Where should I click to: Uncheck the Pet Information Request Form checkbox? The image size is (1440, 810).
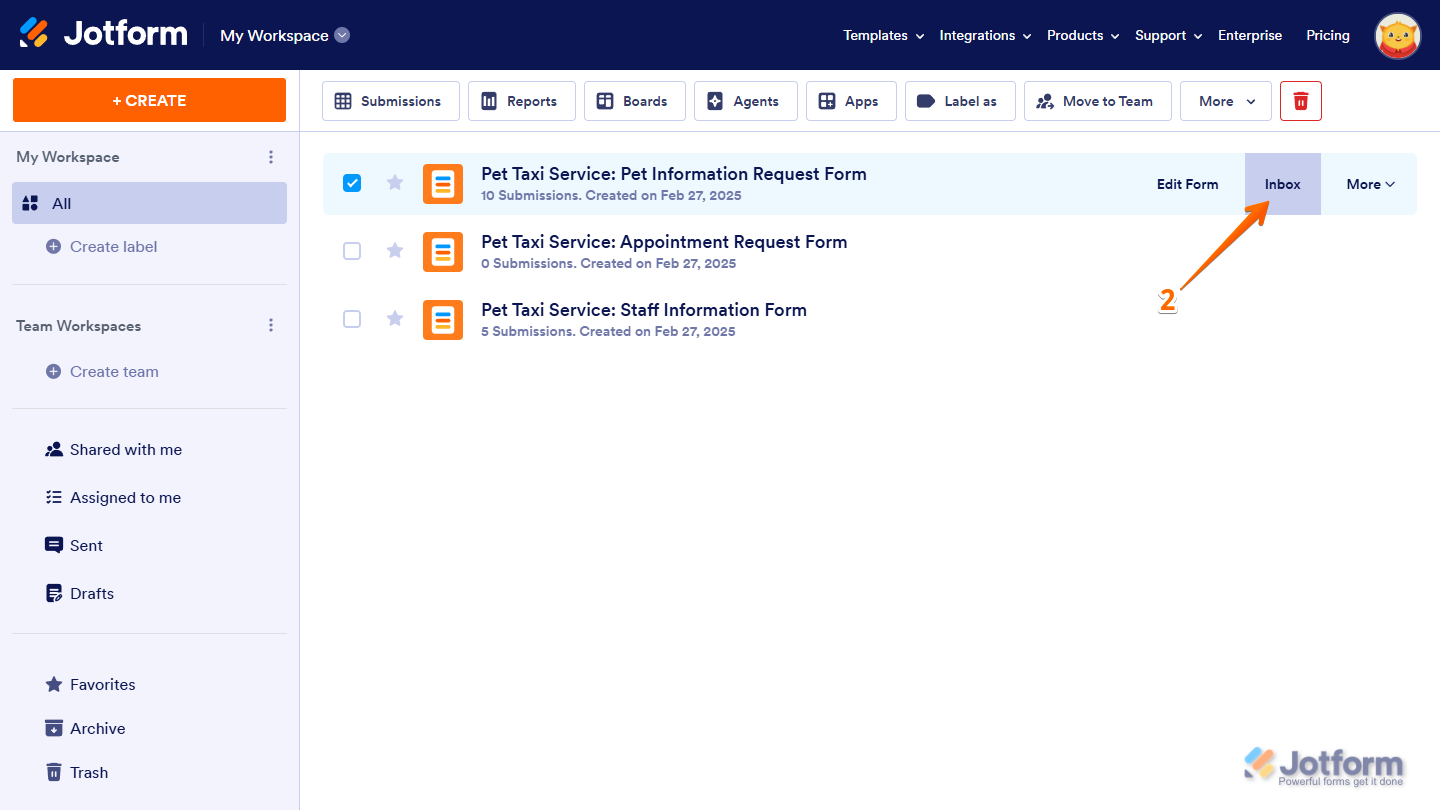tap(352, 183)
